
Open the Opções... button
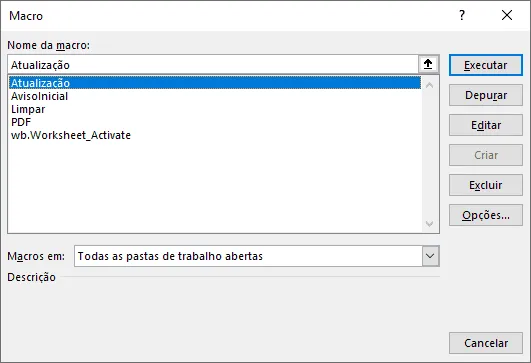[x=486, y=215]
